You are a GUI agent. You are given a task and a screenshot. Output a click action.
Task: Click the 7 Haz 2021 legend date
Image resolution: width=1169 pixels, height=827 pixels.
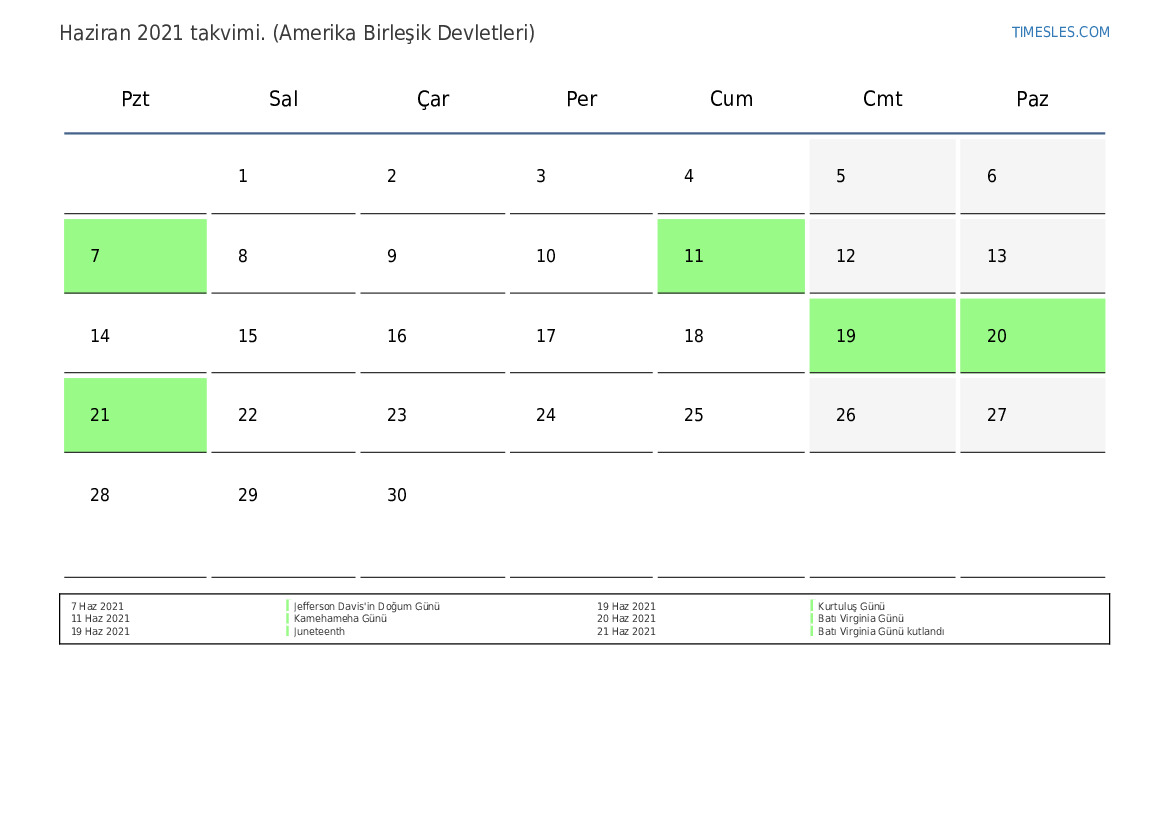click(x=98, y=606)
